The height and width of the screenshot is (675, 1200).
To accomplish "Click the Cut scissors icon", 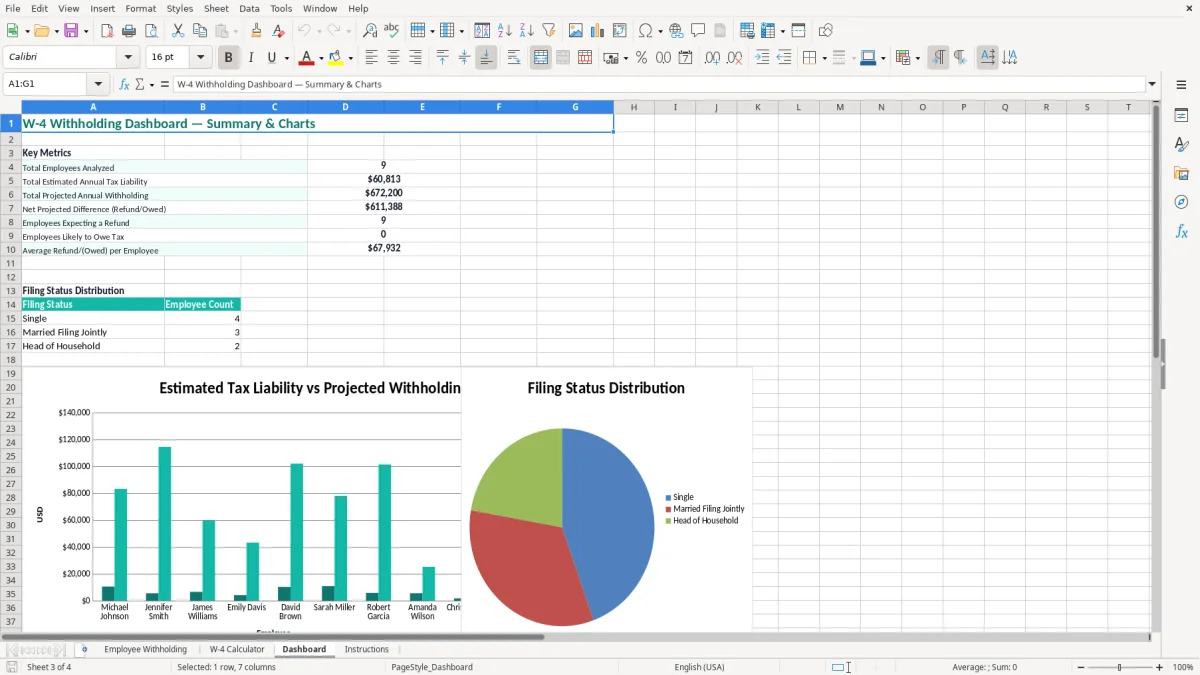I will tap(178, 31).
